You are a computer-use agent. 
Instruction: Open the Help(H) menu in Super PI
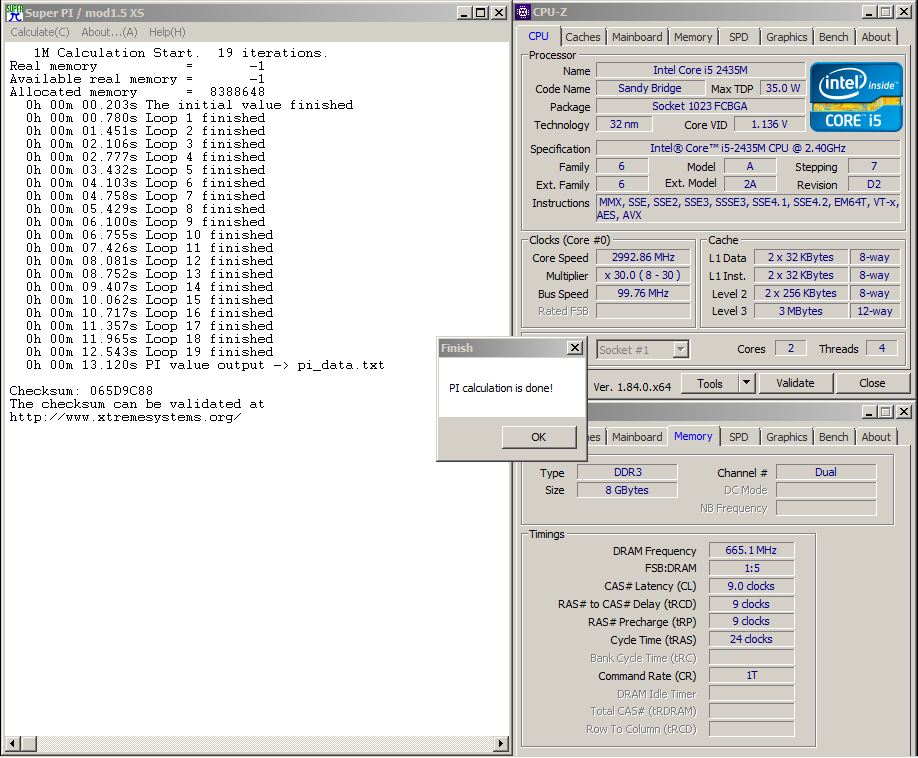click(167, 32)
